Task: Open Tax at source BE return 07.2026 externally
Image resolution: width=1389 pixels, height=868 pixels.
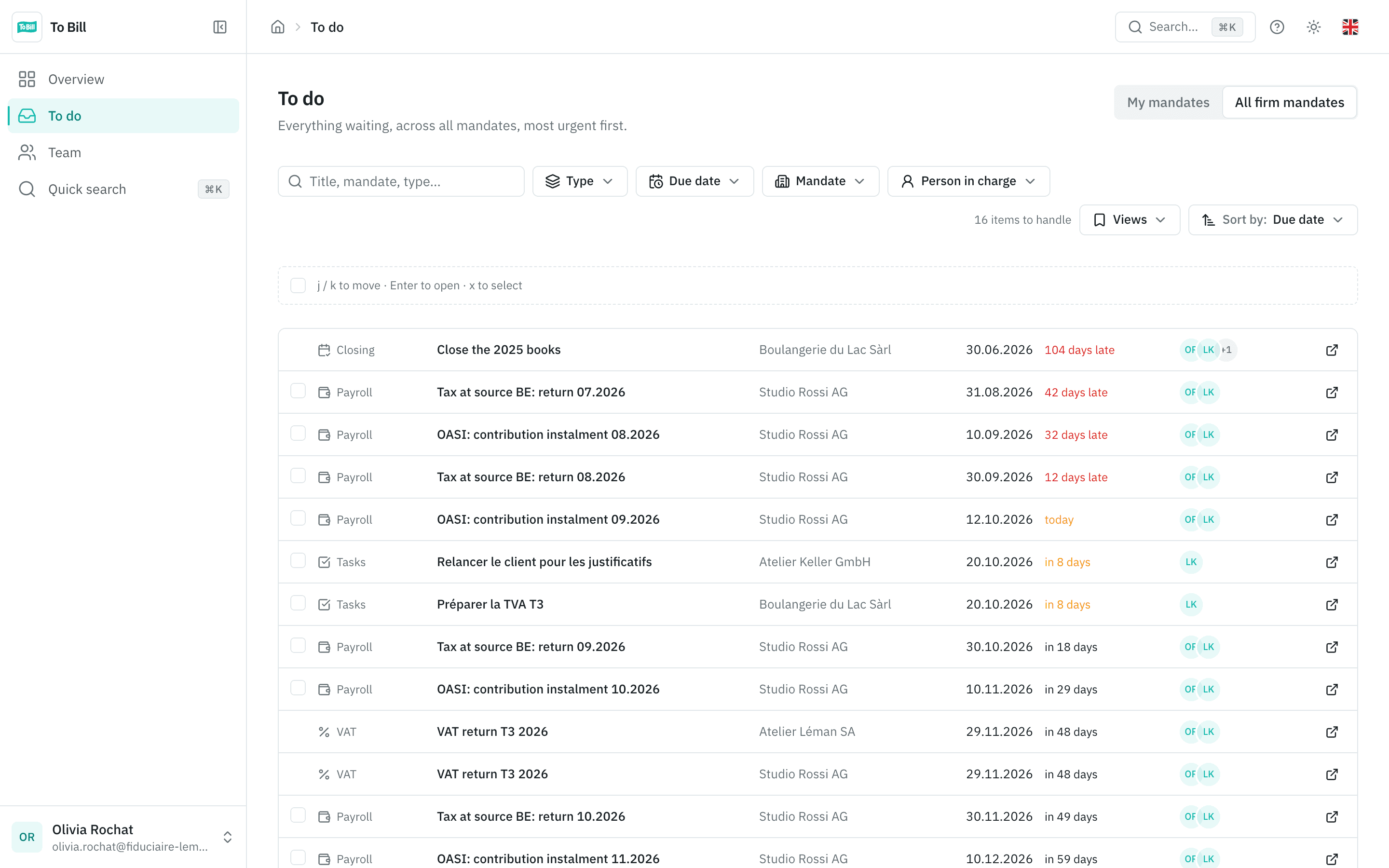Action: pyautogui.click(x=1332, y=393)
